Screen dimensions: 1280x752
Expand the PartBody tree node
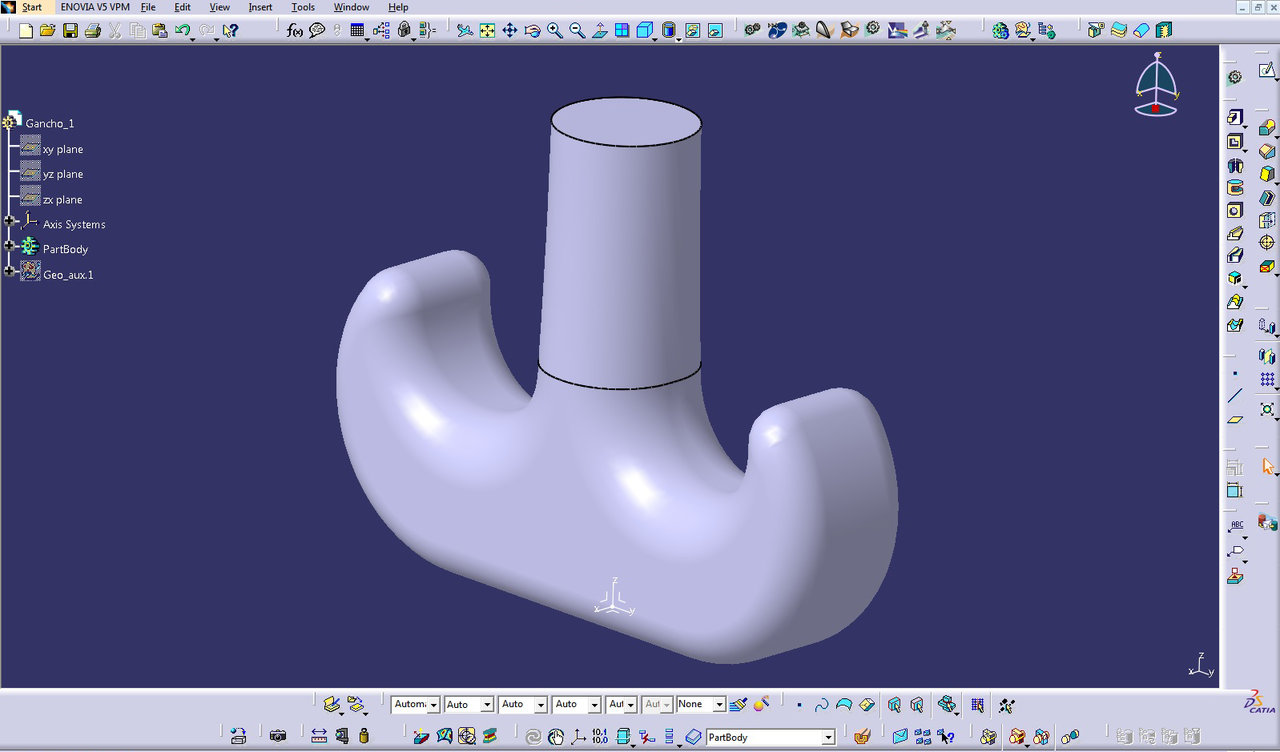[9, 245]
